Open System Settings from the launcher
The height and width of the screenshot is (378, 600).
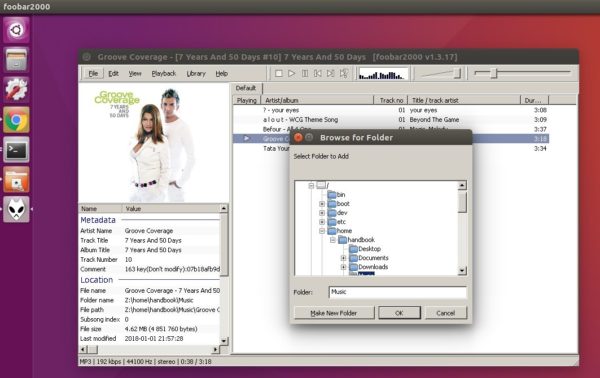[x=16, y=89]
